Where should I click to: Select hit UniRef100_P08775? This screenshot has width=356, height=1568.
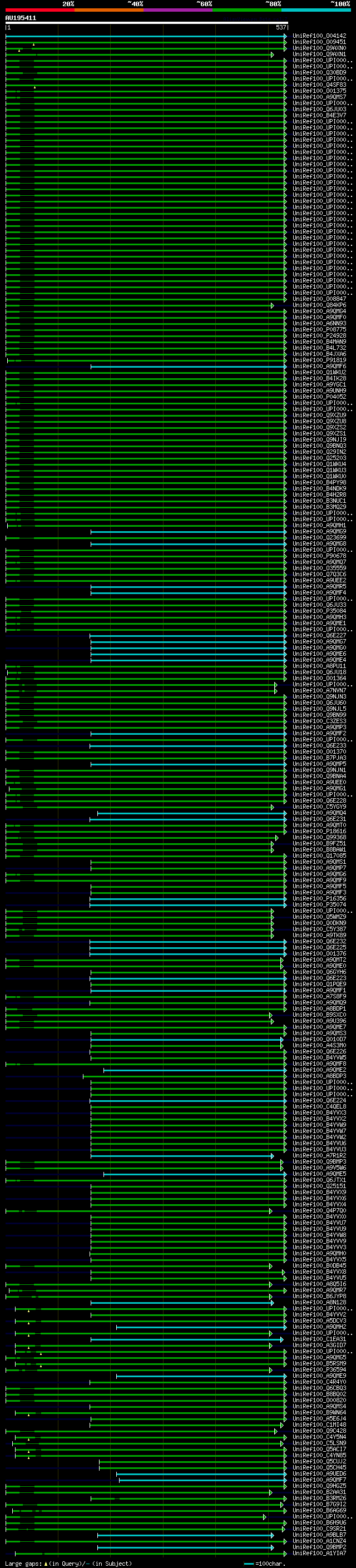pyautogui.click(x=319, y=329)
